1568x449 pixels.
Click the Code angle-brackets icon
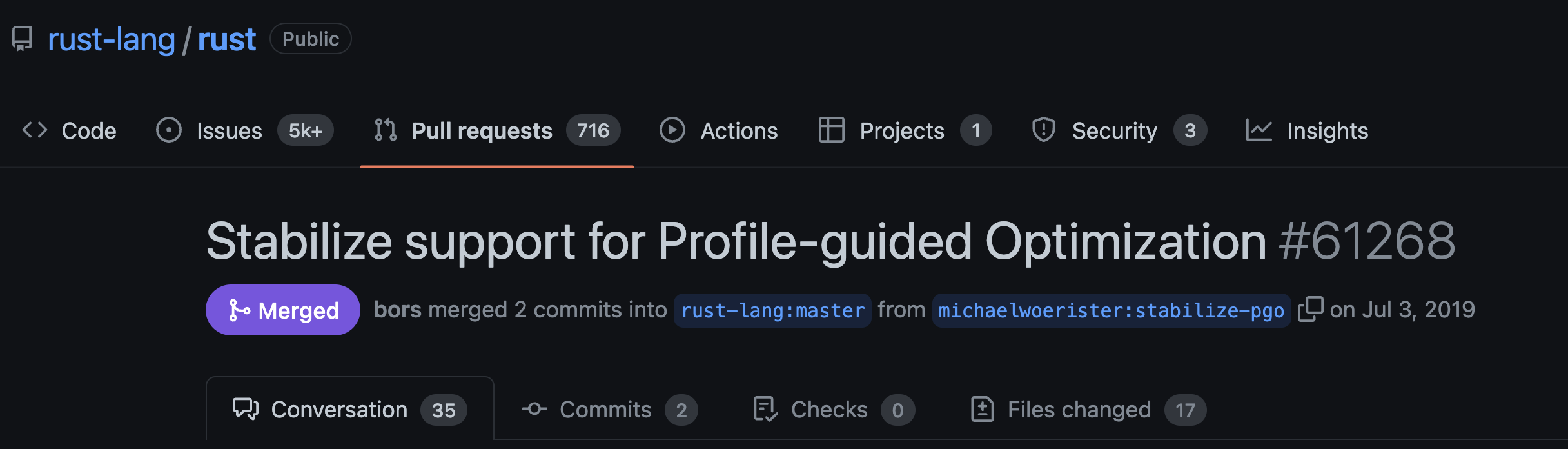(x=35, y=130)
